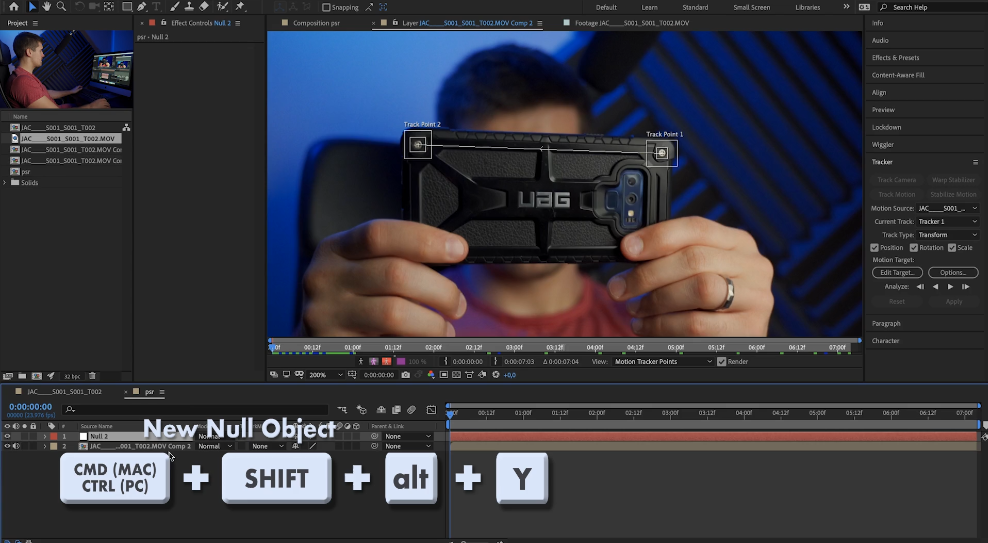Open the Motion Source dropdown
Image resolution: width=988 pixels, height=543 pixels.
(x=947, y=209)
